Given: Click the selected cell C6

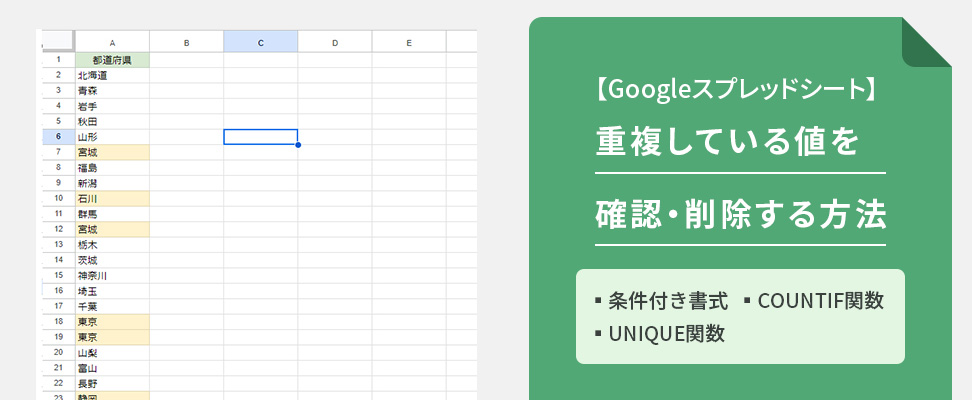Looking at the screenshot, I should 260,137.
